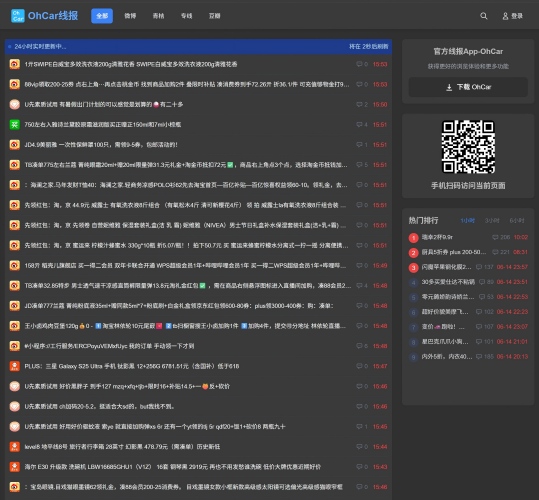The image size is (539, 500).
Task: Click 手机扫码访问当前页面 caption
Action: 468,186
